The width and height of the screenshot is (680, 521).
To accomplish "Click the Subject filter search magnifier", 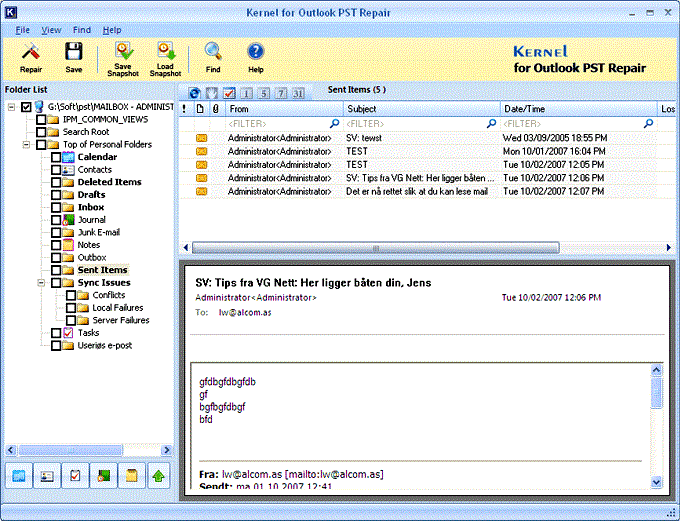I will coord(491,124).
